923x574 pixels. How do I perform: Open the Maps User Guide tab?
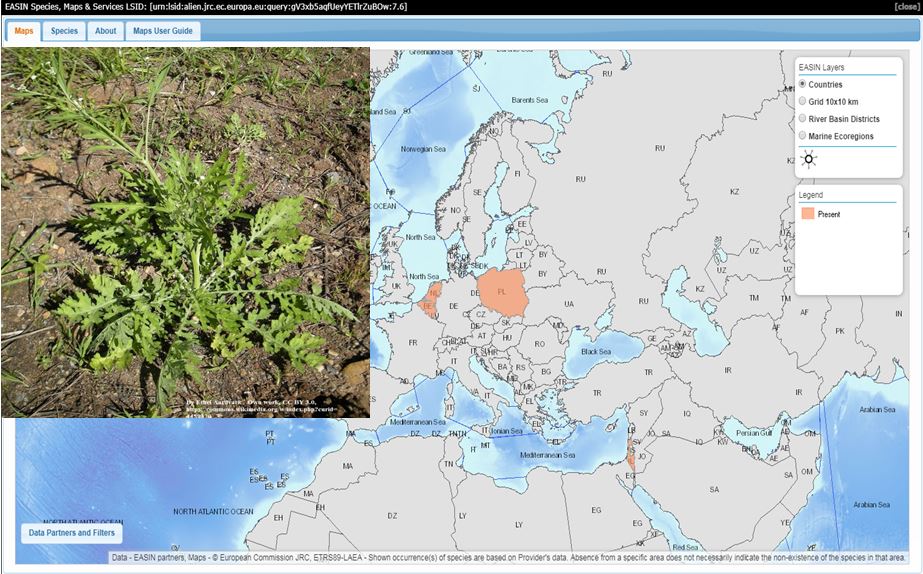(162, 31)
